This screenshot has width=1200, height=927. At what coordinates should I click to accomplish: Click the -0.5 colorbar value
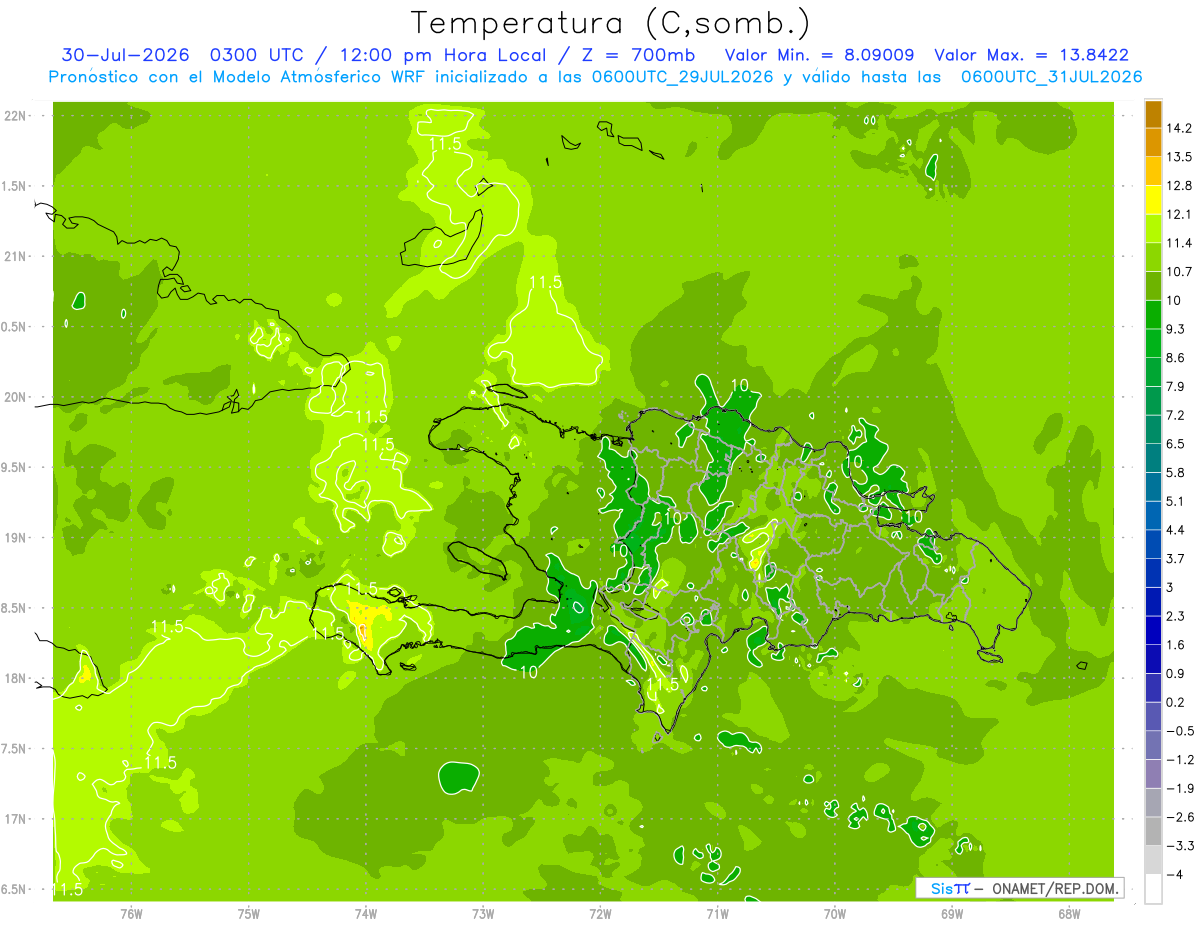pyautogui.click(x=1180, y=731)
